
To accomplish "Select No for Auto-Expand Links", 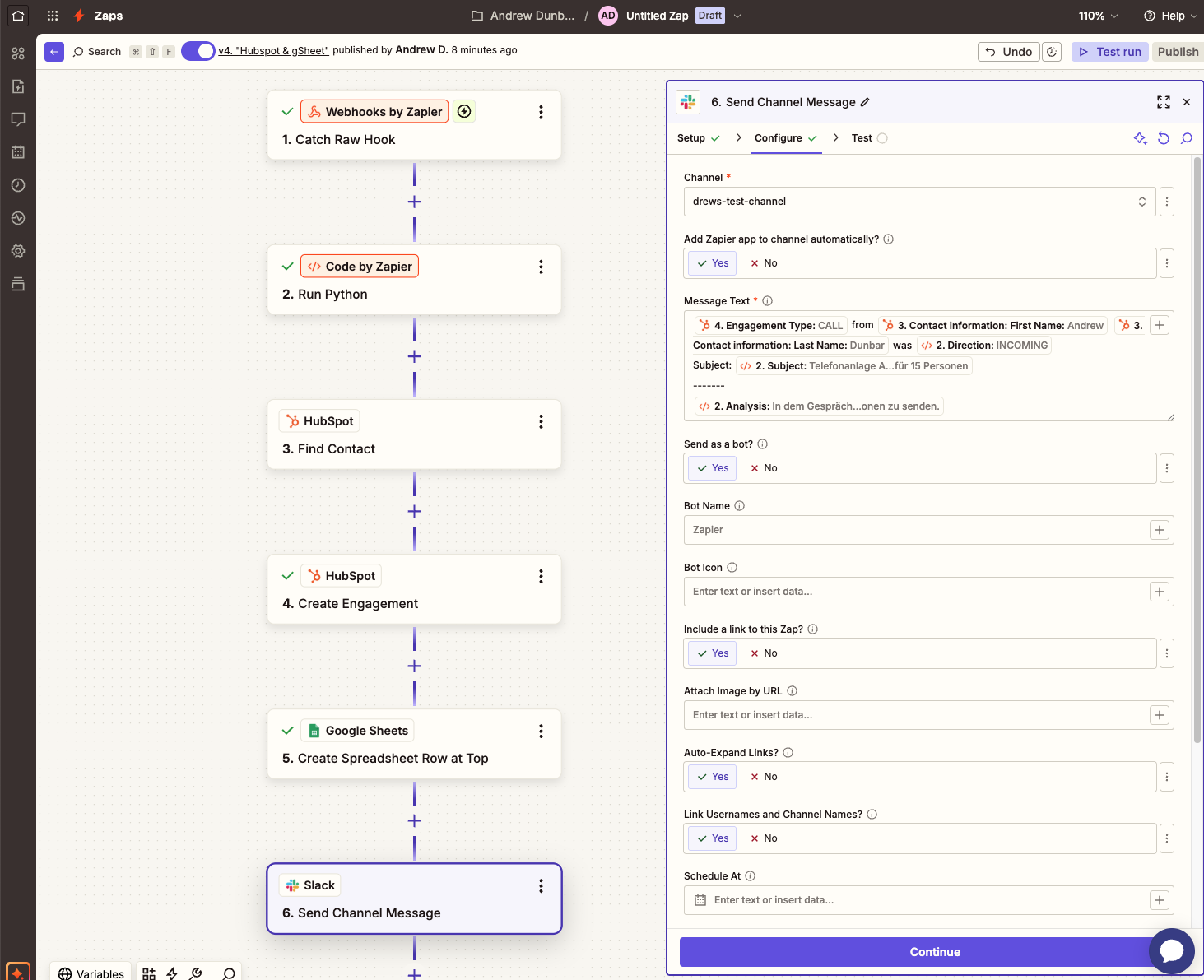I will [764, 777].
